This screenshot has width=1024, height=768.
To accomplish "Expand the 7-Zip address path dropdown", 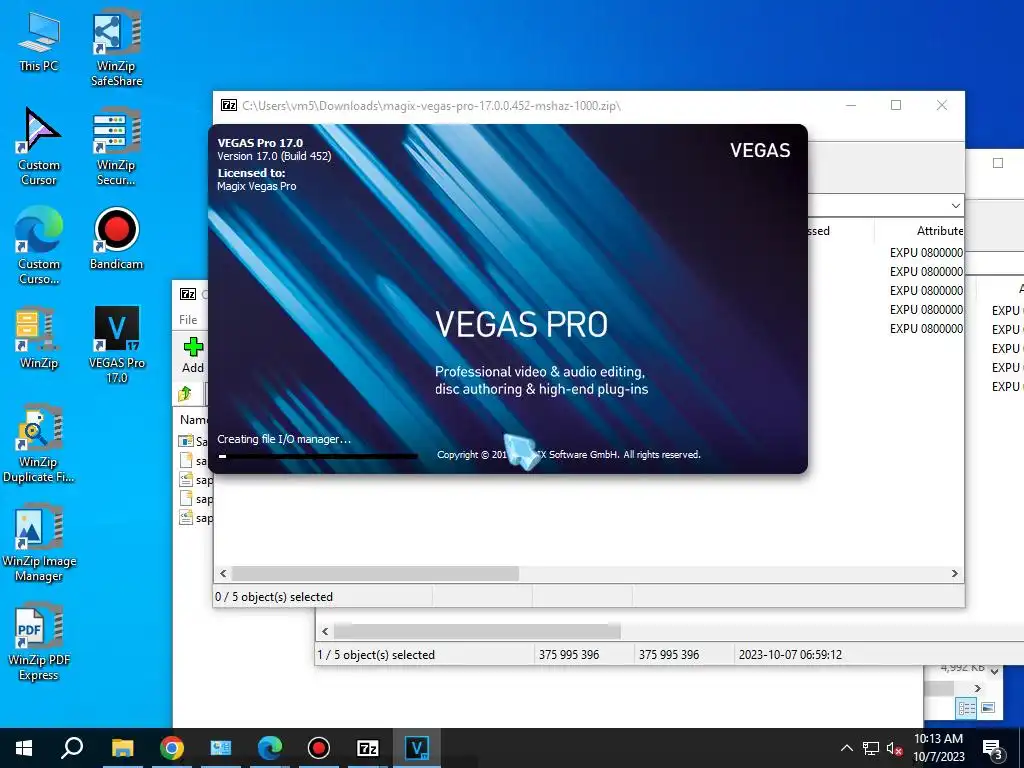I will tap(955, 206).
